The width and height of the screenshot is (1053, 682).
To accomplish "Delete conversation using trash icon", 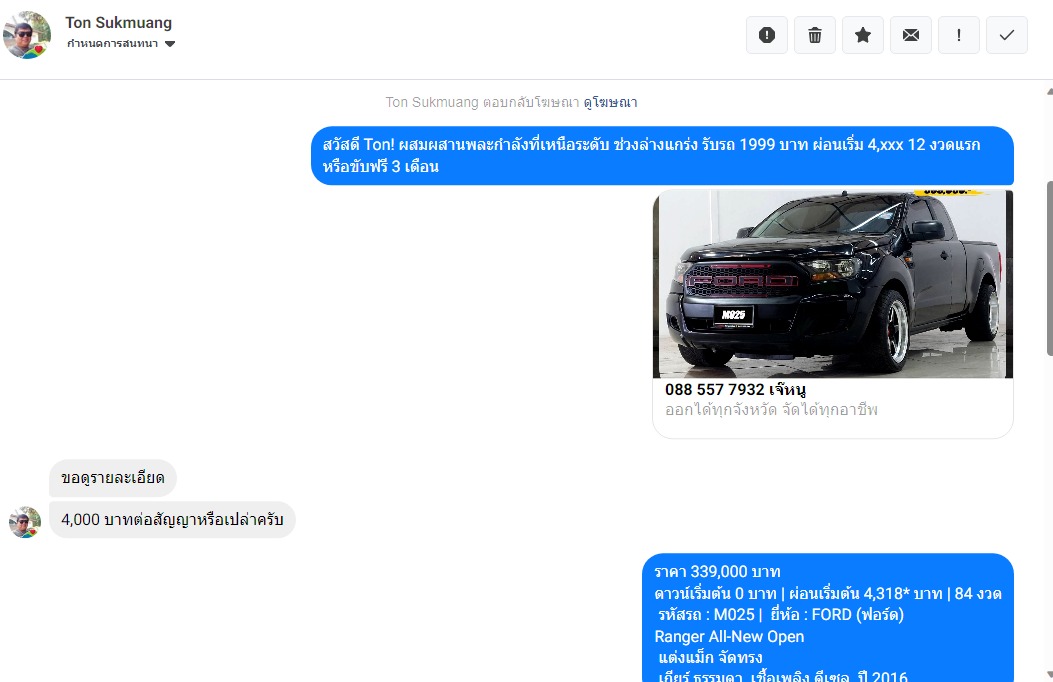I will tap(815, 35).
